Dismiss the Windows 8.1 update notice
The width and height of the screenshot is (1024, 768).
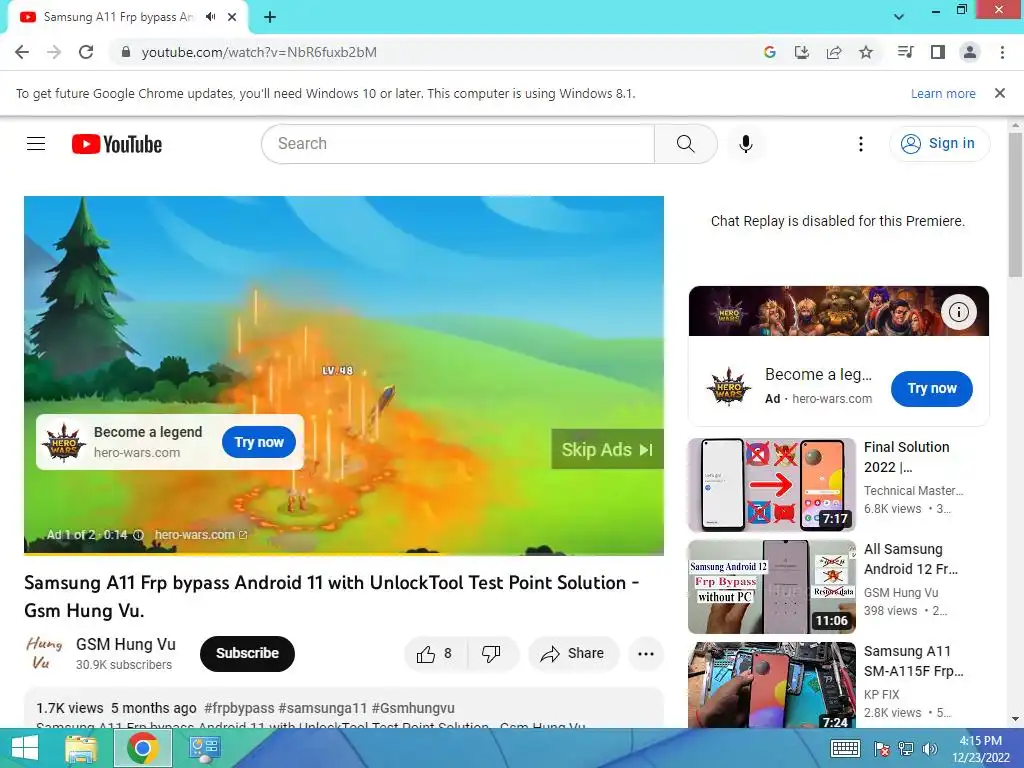click(x=1000, y=93)
